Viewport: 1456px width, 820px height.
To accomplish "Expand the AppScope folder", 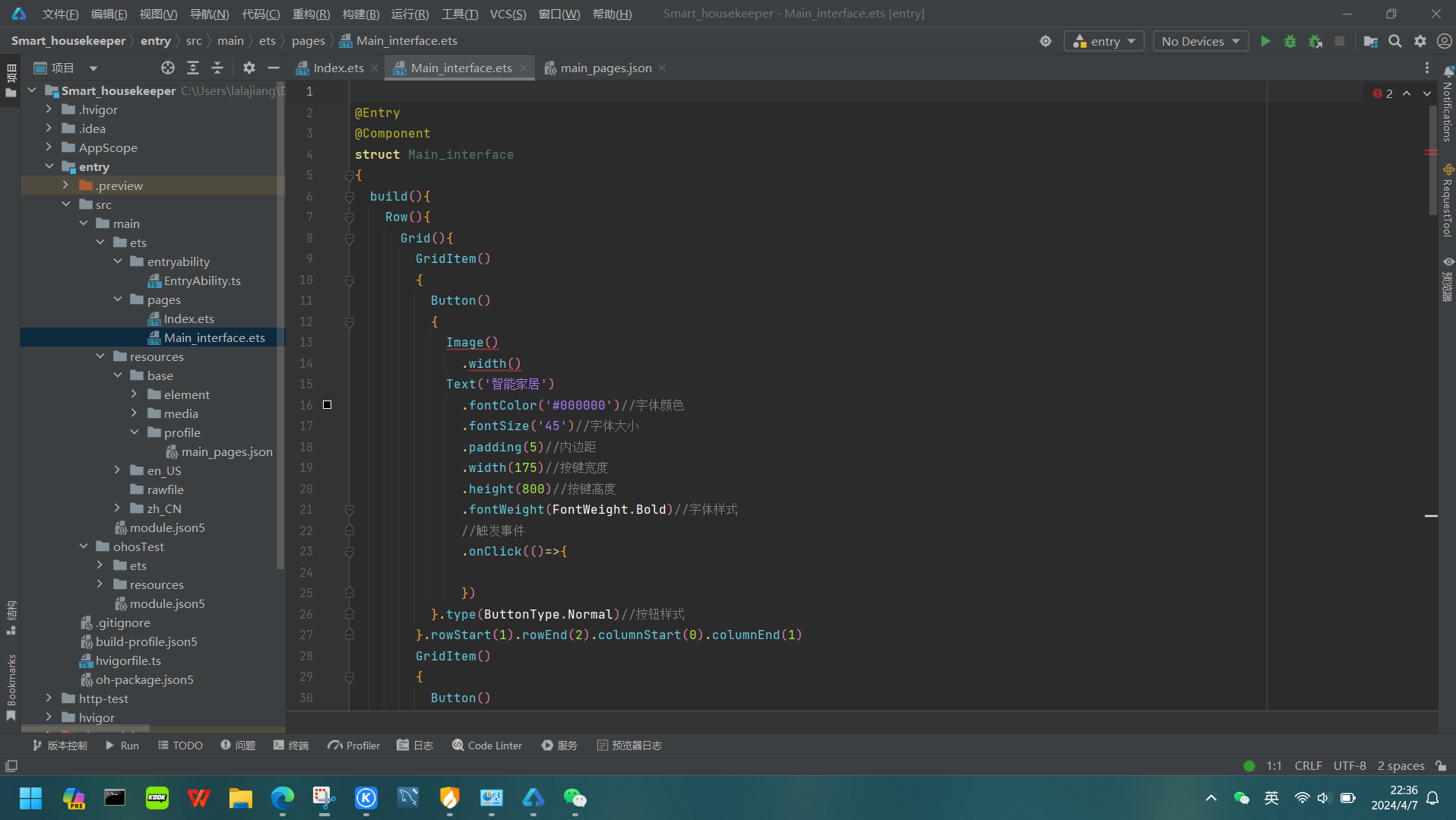I will tap(49, 147).
